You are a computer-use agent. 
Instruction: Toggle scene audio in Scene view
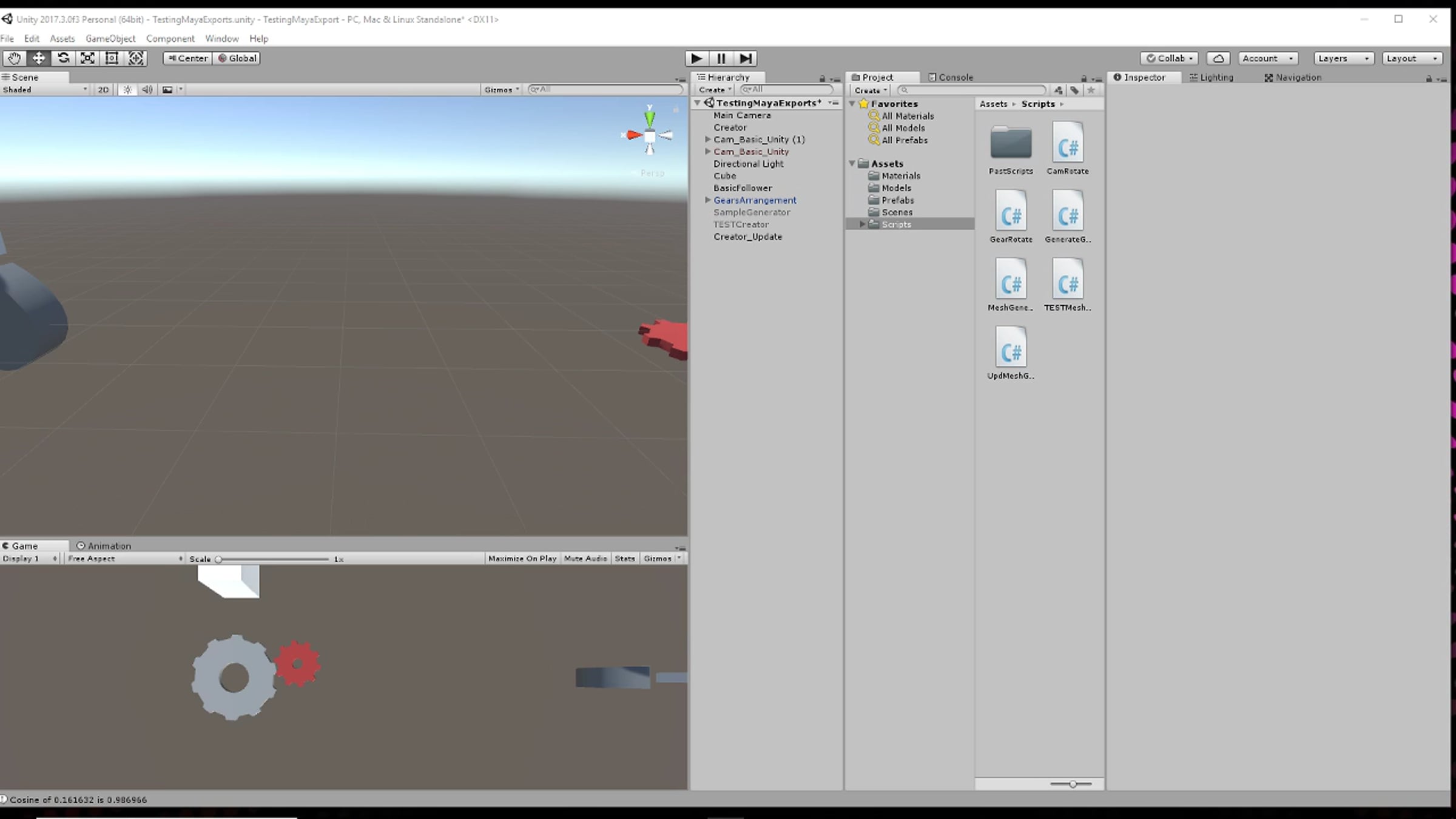tap(147, 90)
